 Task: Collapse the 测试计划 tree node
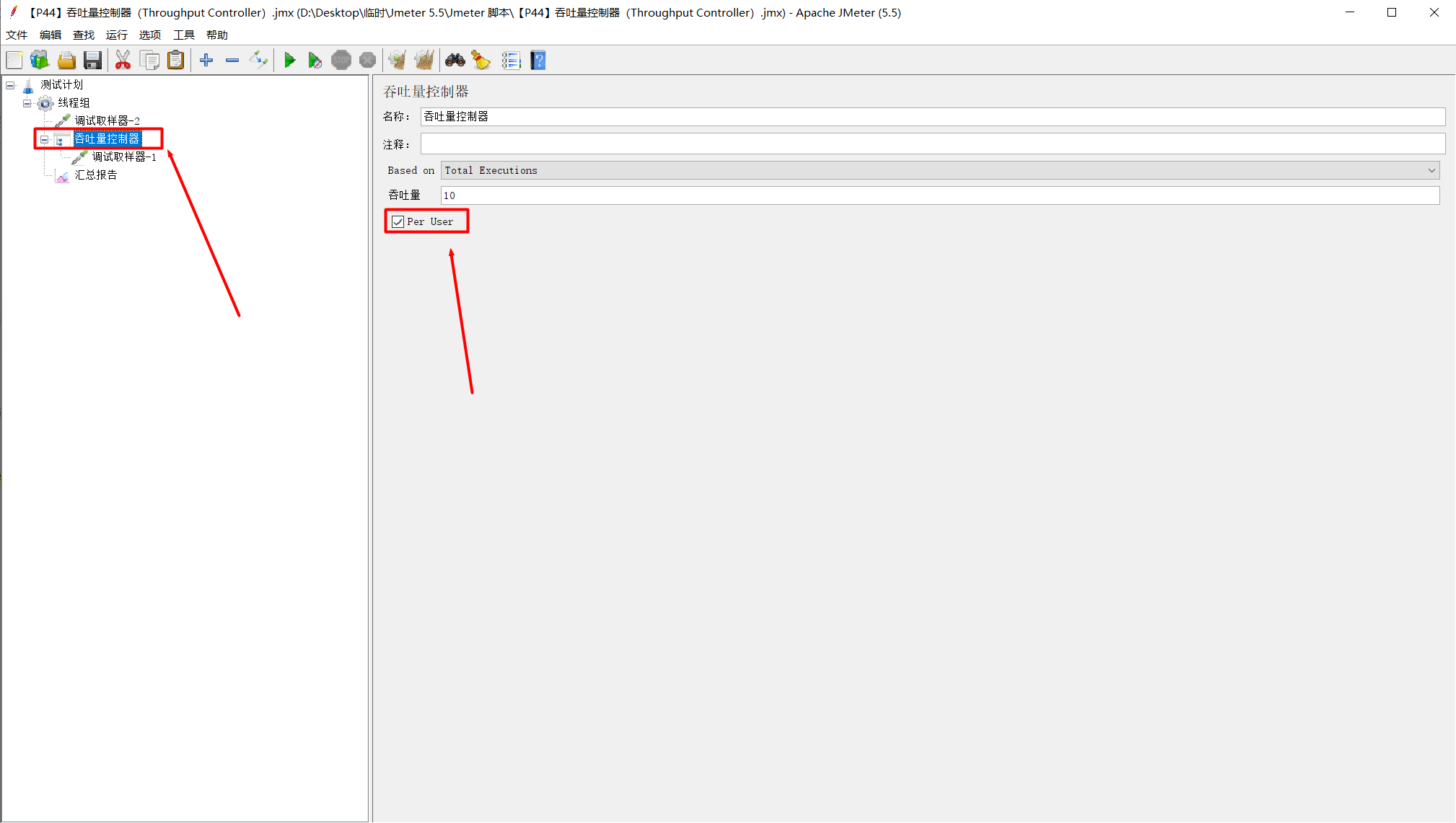11,85
